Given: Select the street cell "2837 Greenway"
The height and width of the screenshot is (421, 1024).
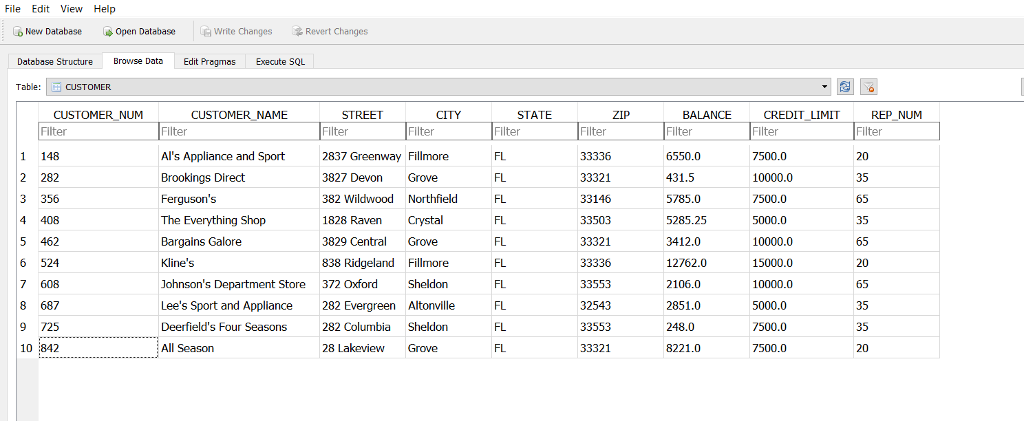Looking at the screenshot, I should (362, 157).
